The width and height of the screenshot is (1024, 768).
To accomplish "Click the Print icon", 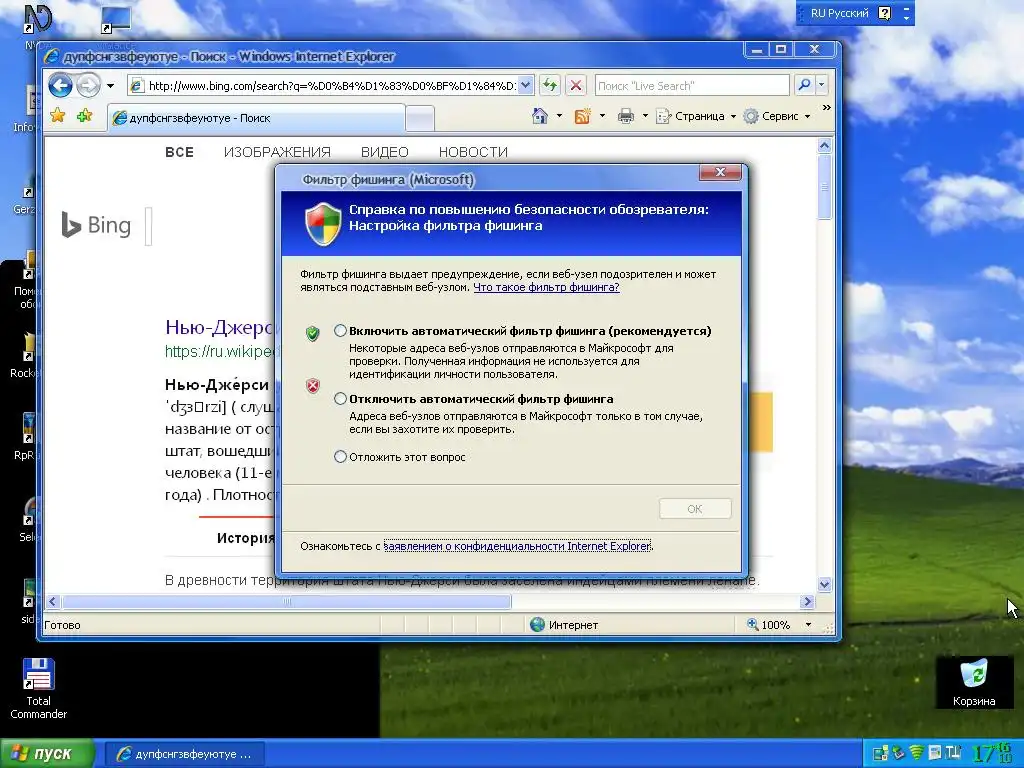I will click(626, 116).
